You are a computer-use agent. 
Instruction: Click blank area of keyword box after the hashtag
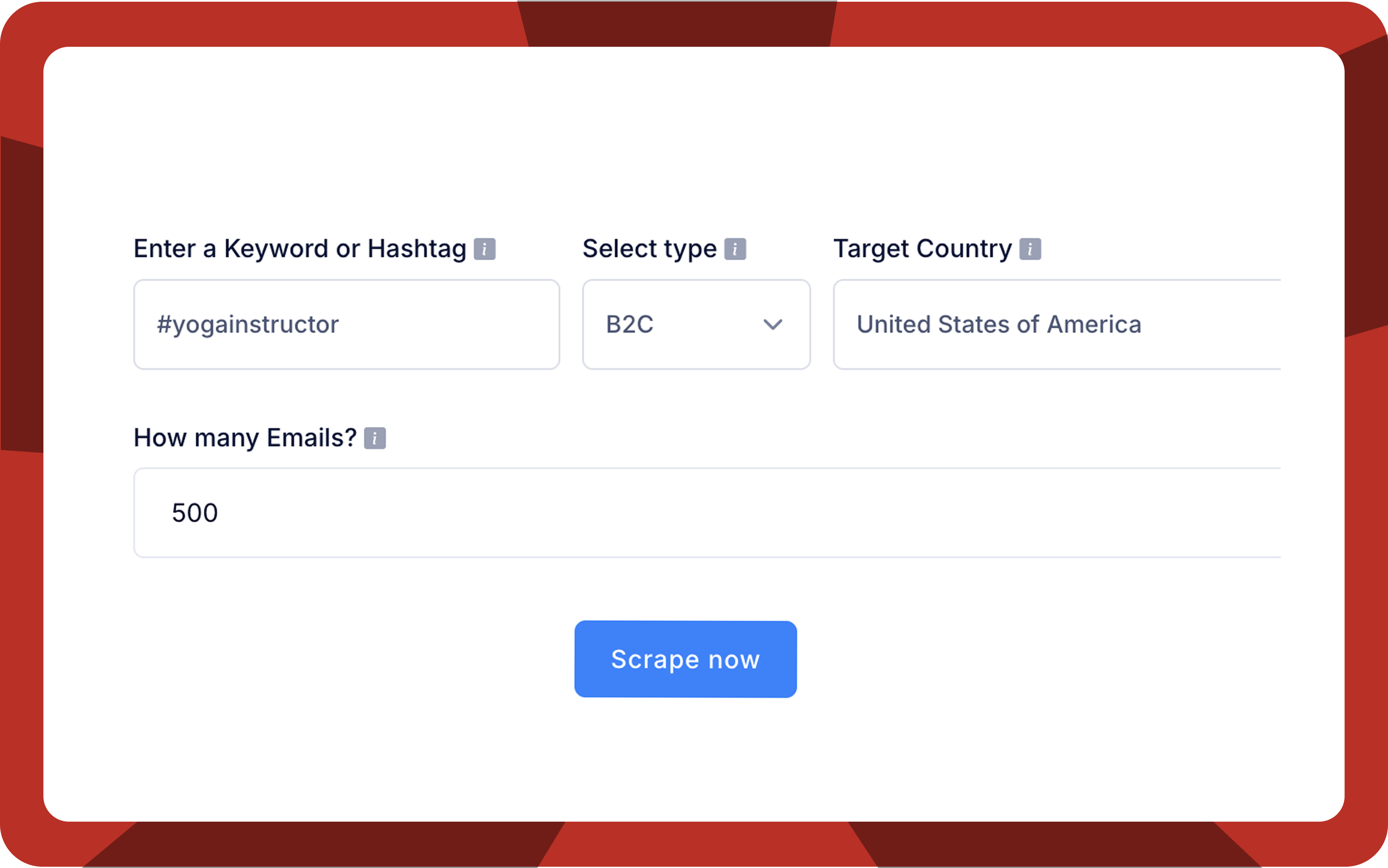pyautogui.click(x=448, y=325)
